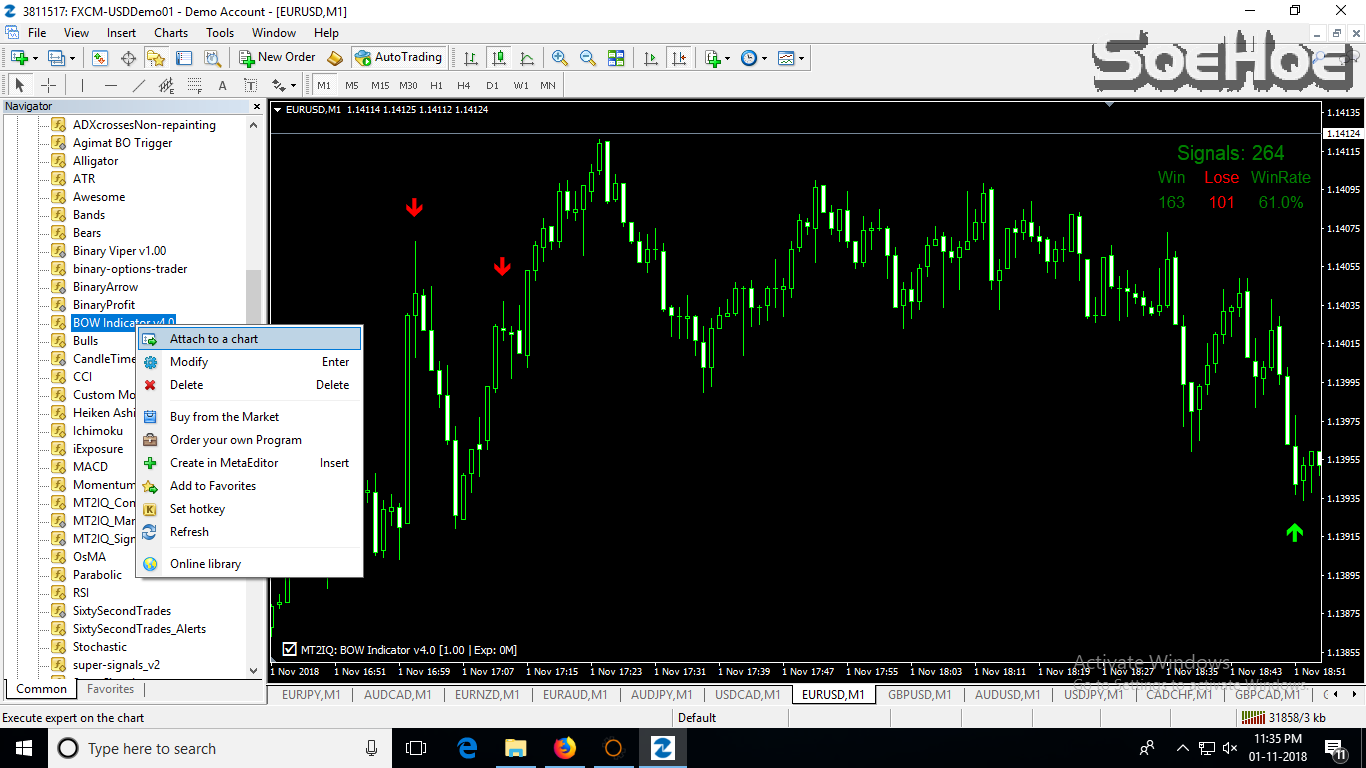Select the M15 timeframe
The height and width of the screenshot is (768, 1366).
[x=378, y=85]
